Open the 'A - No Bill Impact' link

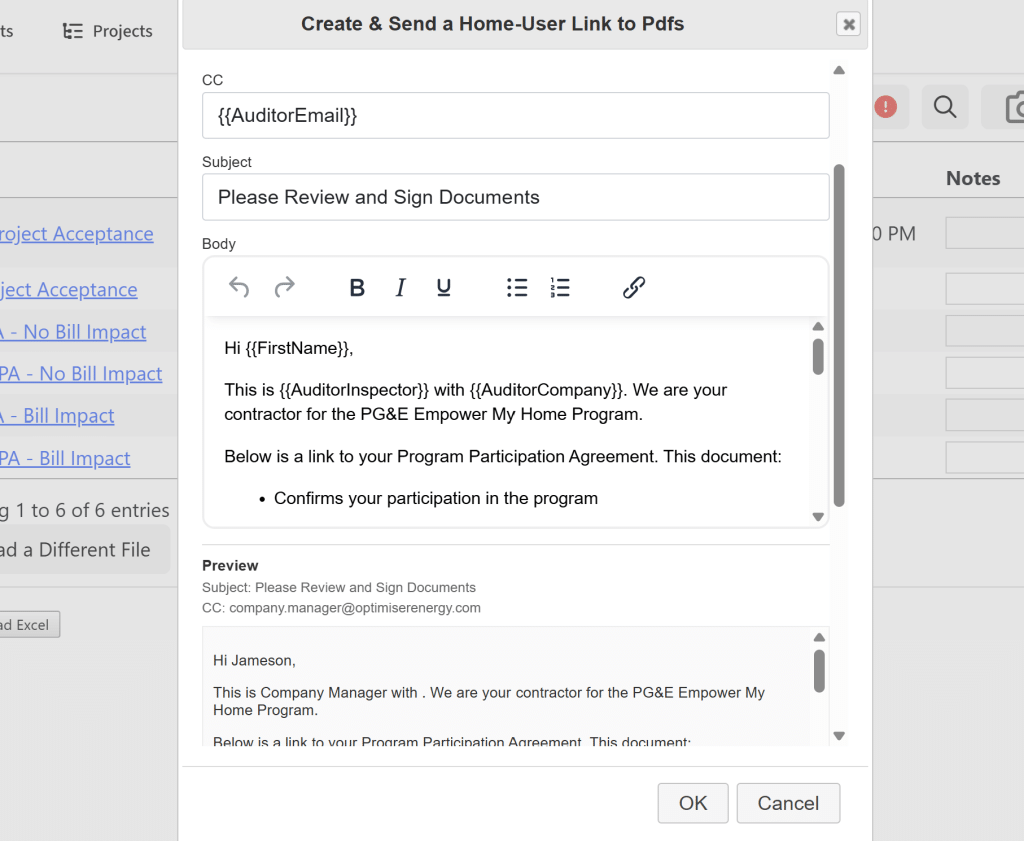72,332
